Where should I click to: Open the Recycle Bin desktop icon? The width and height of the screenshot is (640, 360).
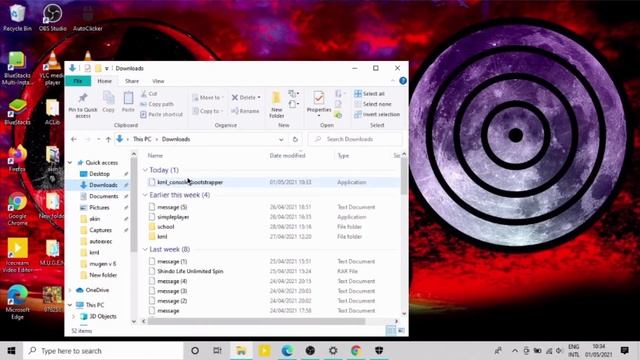[17, 18]
